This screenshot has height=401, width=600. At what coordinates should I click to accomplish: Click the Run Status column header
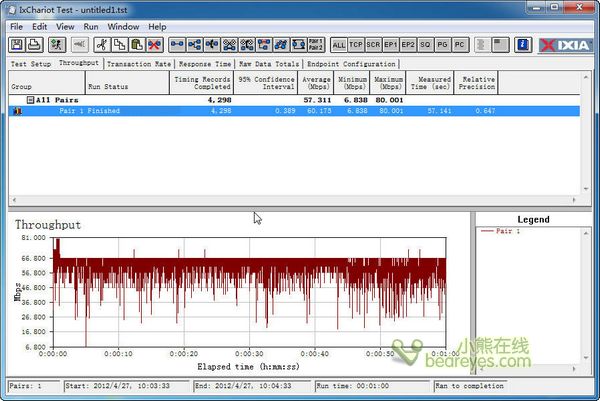(127, 83)
